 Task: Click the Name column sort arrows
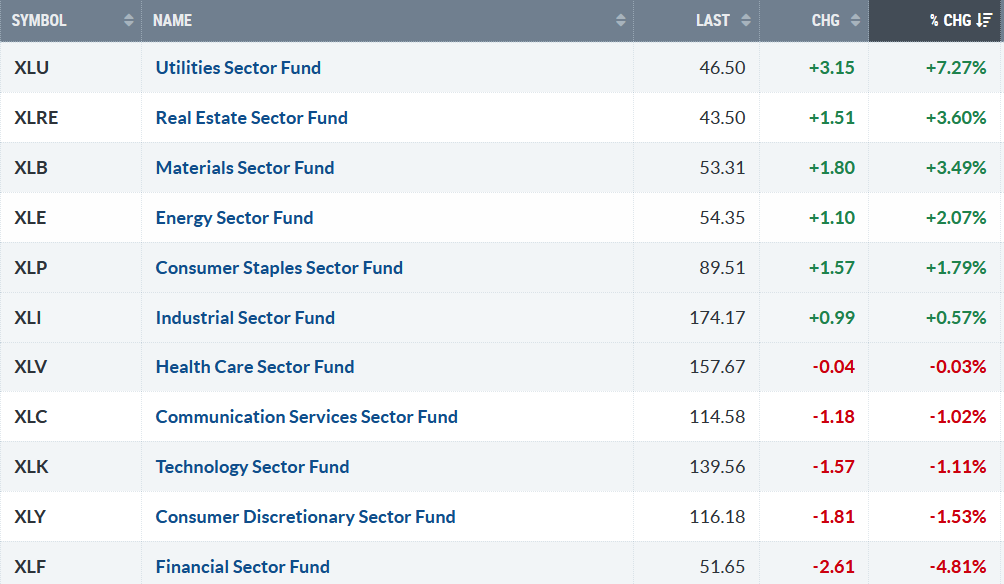tap(621, 20)
